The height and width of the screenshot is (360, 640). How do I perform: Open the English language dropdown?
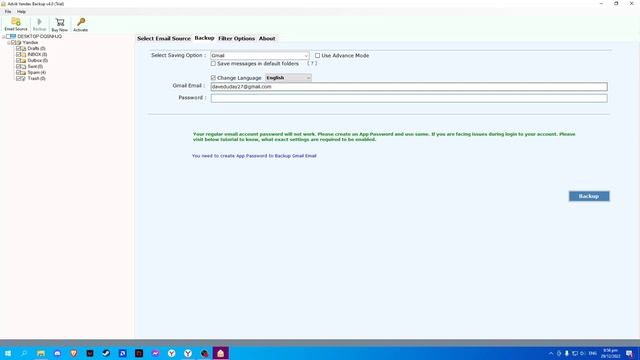[x=288, y=78]
